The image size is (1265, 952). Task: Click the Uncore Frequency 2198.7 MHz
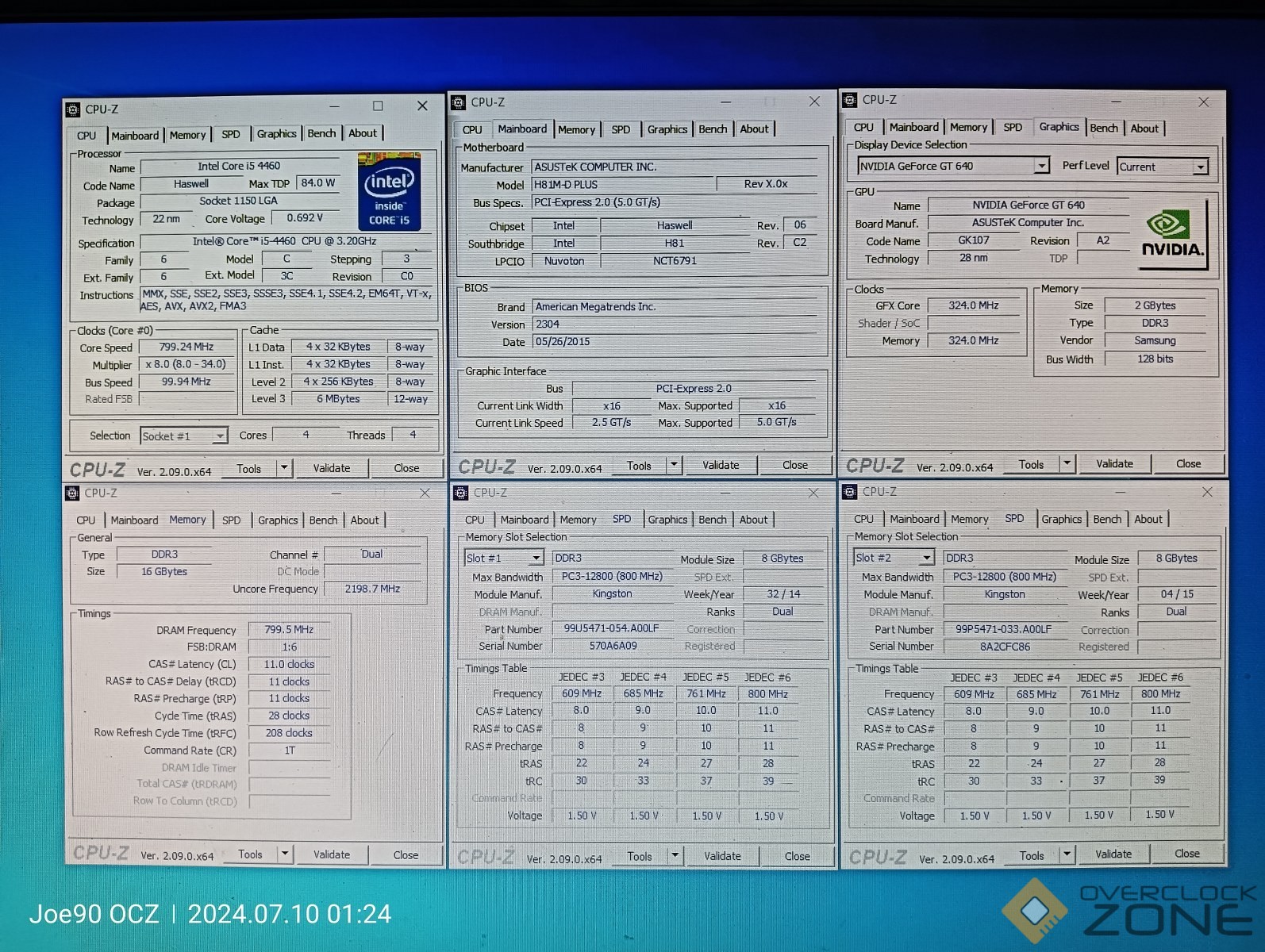coord(372,589)
